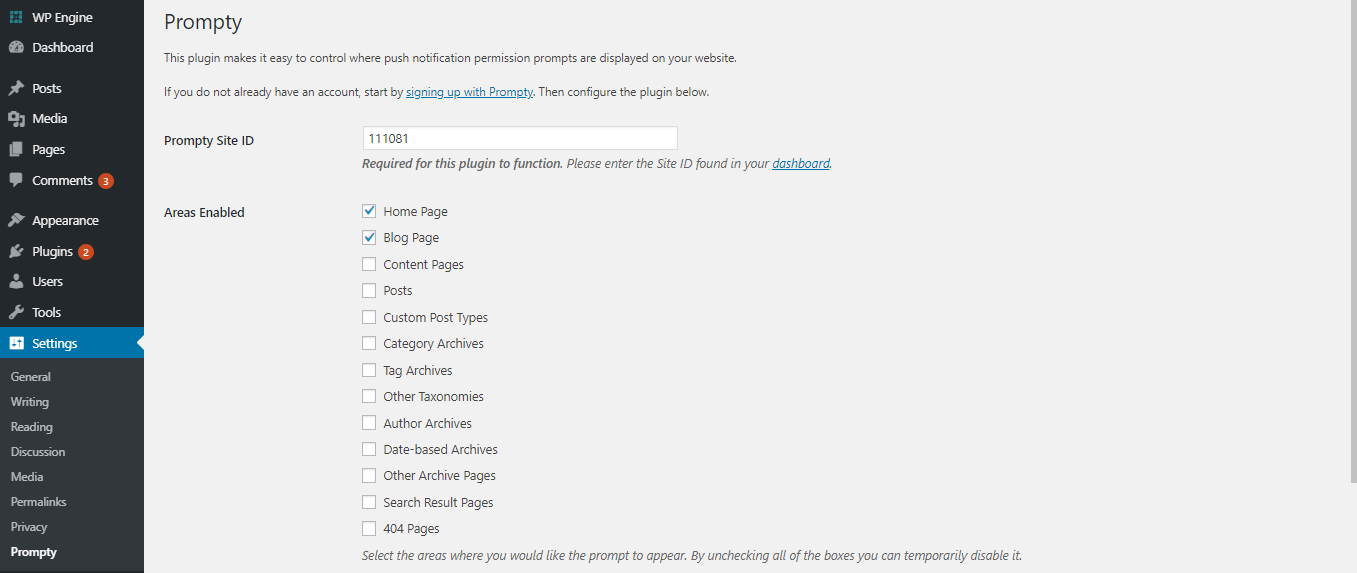Open Media settings submenu entry
The width and height of the screenshot is (1357, 573).
(x=27, y=477)
